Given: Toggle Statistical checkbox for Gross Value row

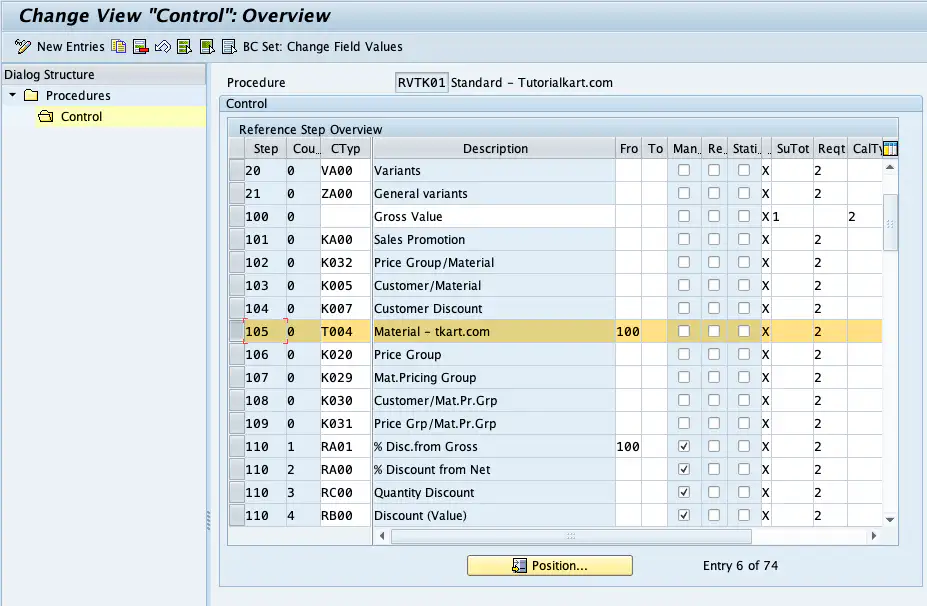Looking at the screenshot, I should click(744, 216).
